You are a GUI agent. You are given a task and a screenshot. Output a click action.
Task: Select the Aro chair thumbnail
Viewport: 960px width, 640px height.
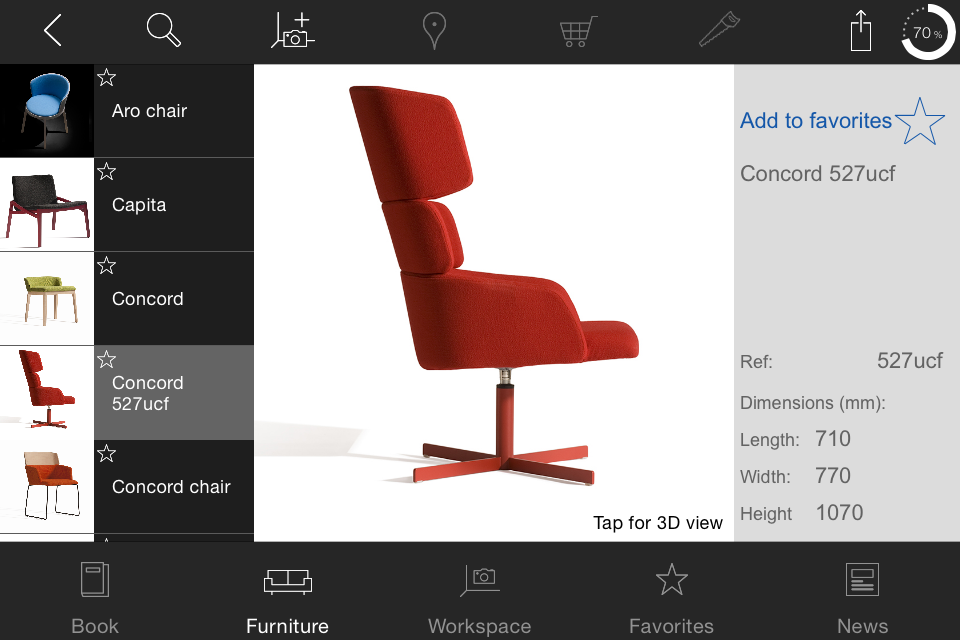tap(47, 111)
